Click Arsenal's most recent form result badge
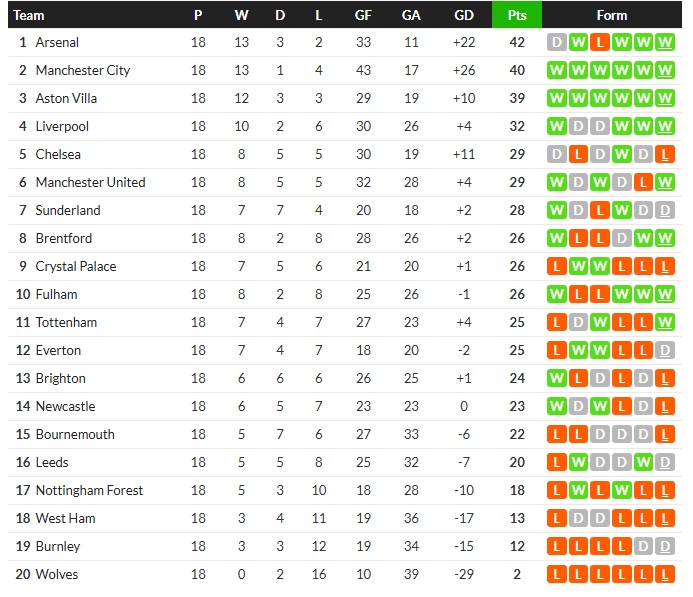This screenshot has height=597, width=693. coord(667,43)
